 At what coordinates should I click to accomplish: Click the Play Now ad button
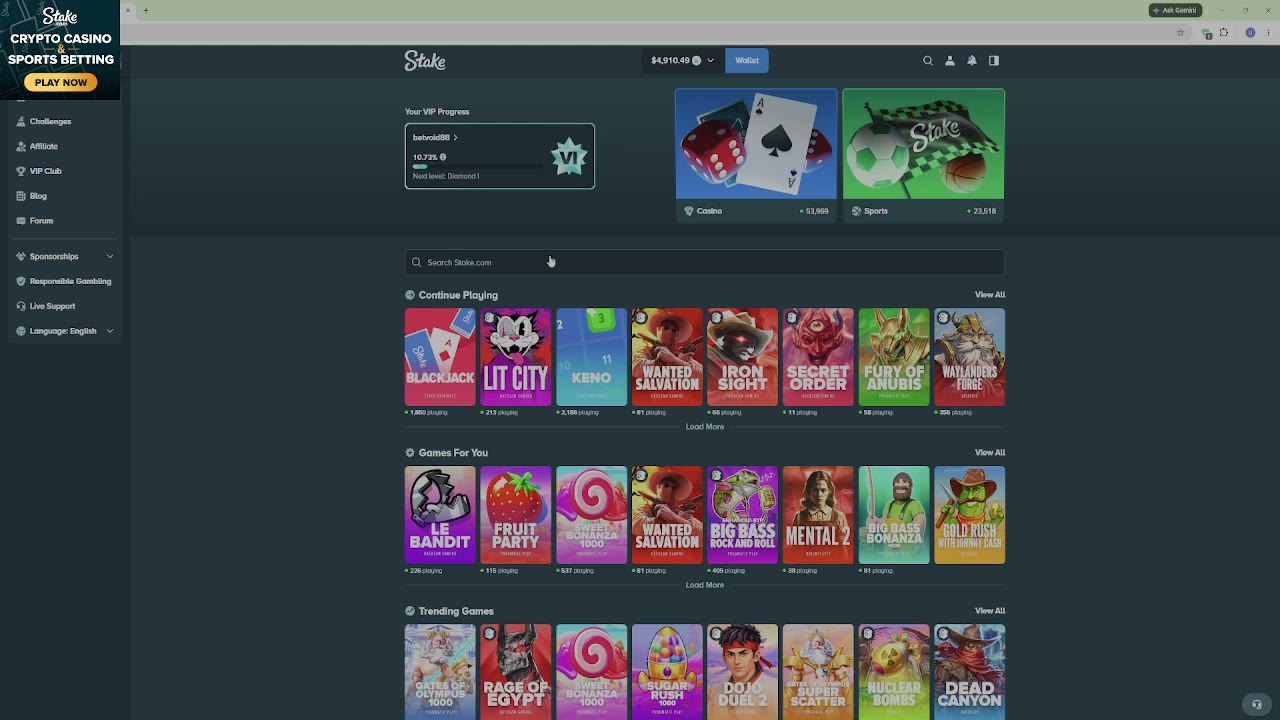[60, 82]
